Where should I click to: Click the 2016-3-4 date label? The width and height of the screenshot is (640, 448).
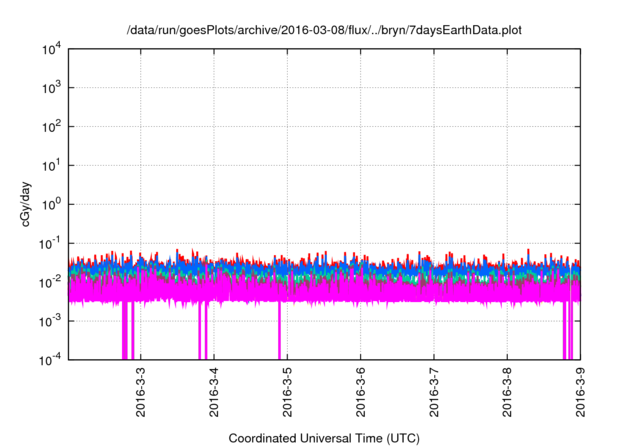tap(214, 392)
